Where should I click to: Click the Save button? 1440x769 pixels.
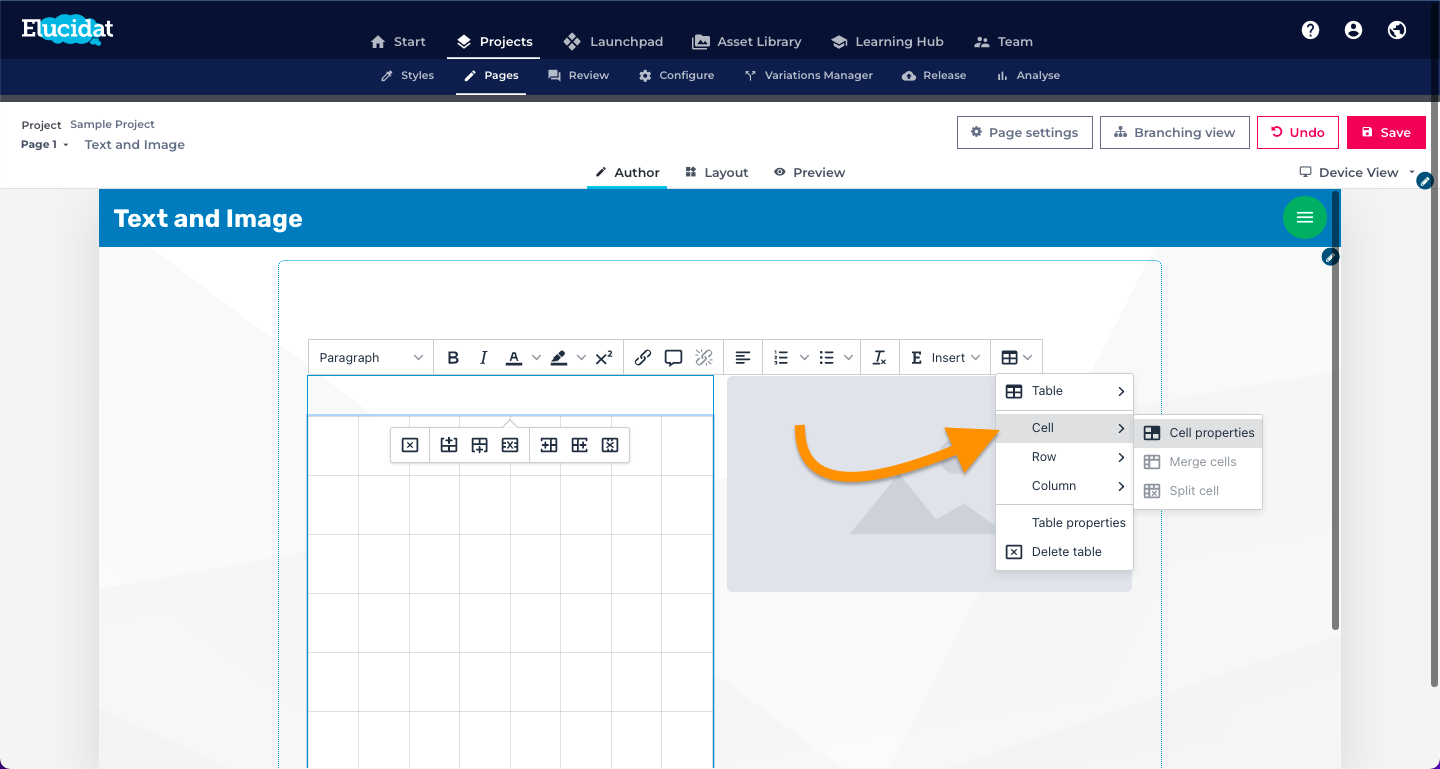(1386, 132)
